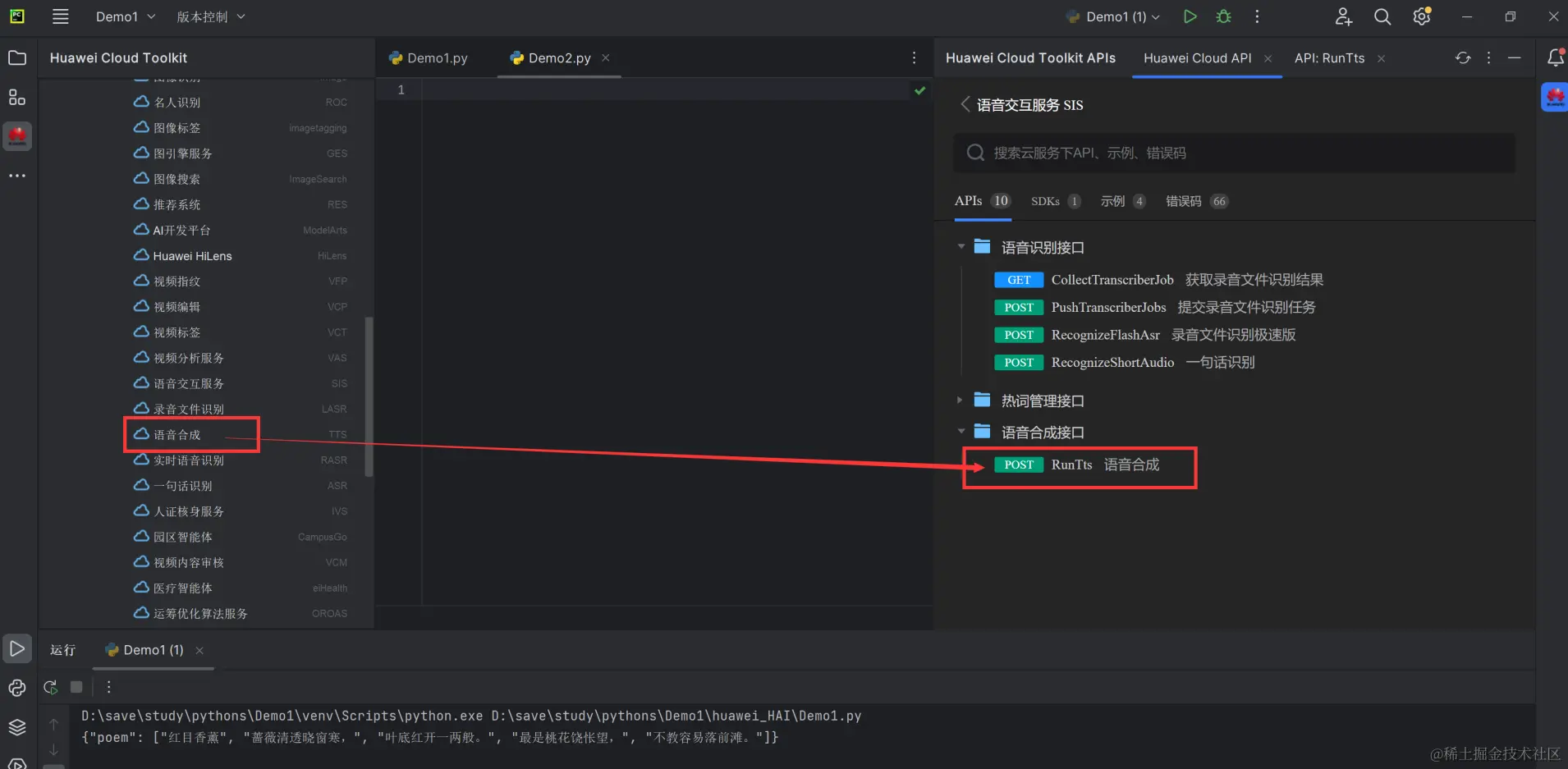Stop the running process
Screen dimensions: 1568x769
76,687
